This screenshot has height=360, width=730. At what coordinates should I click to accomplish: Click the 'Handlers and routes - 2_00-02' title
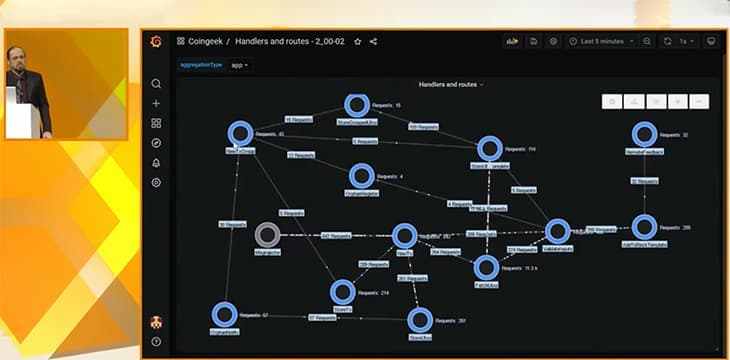290,41
